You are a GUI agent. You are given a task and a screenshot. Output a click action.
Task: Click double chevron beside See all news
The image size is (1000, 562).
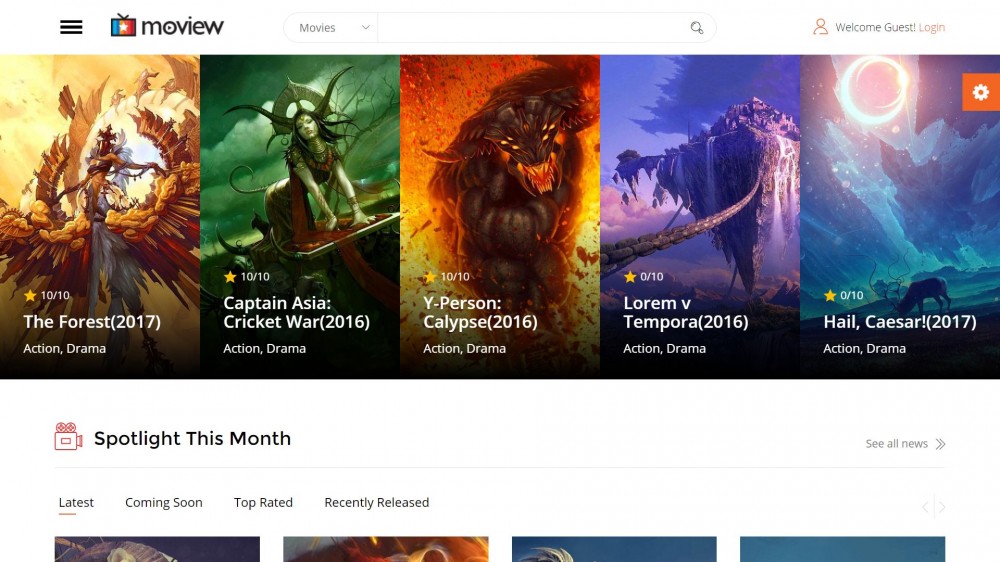tap(940, 444)
